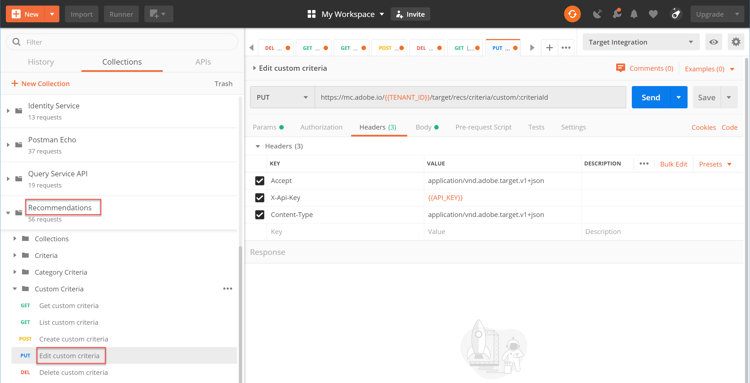Image resolution: width=750 pixels, height=383 pixels.
Task: Open the Runner
Action: [x=121, y=14]
